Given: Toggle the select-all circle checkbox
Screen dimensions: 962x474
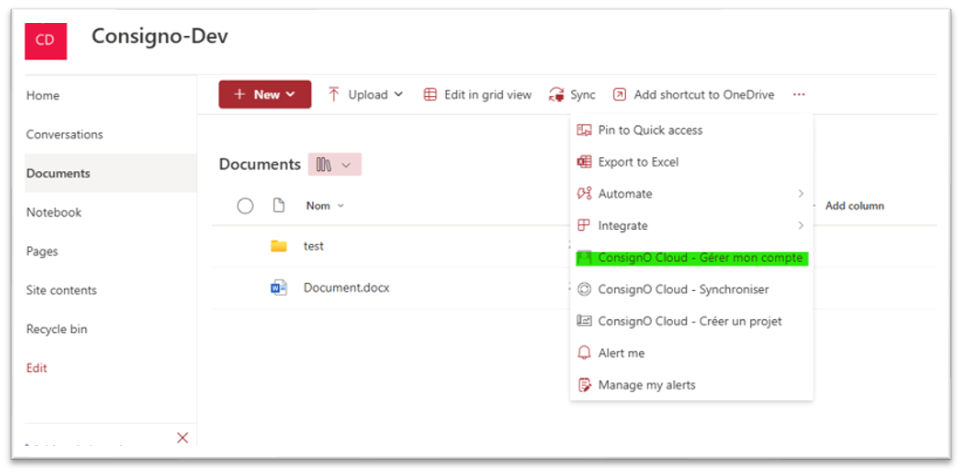Looking at the screenshot, I should pyautogui.click(x=245, y=206).
